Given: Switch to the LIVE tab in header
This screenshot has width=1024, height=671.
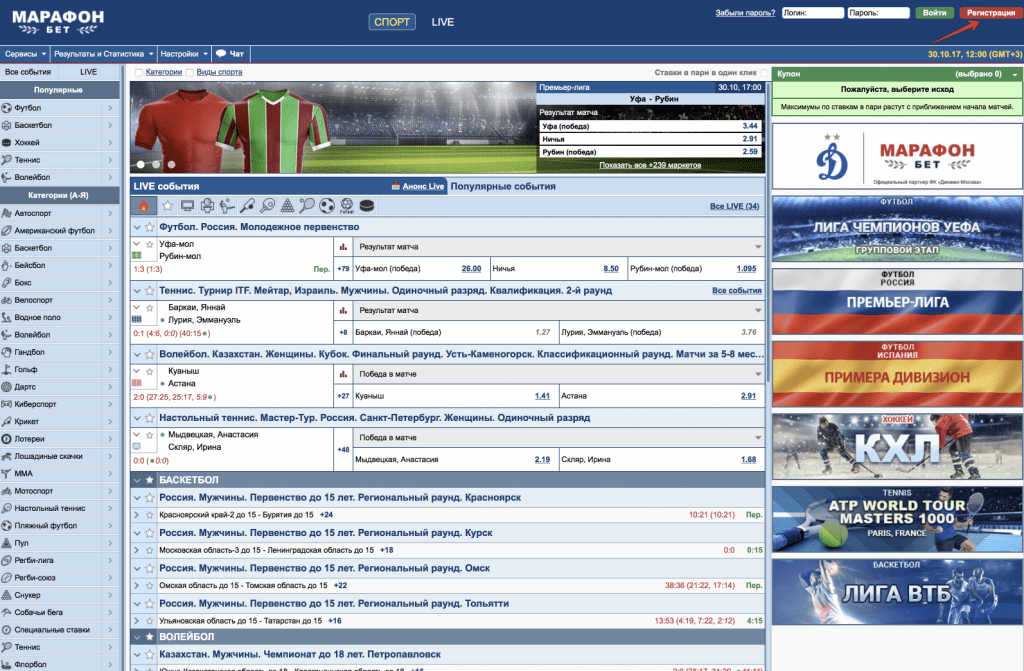Looking at the screenshot, I should [442, 22].
